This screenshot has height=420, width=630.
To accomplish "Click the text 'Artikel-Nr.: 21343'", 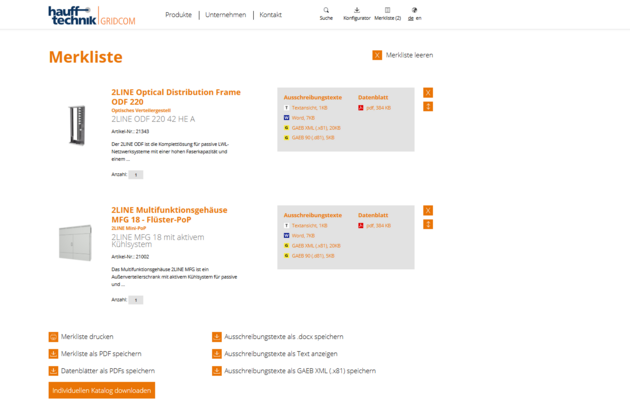I will (x=130, y=131).
